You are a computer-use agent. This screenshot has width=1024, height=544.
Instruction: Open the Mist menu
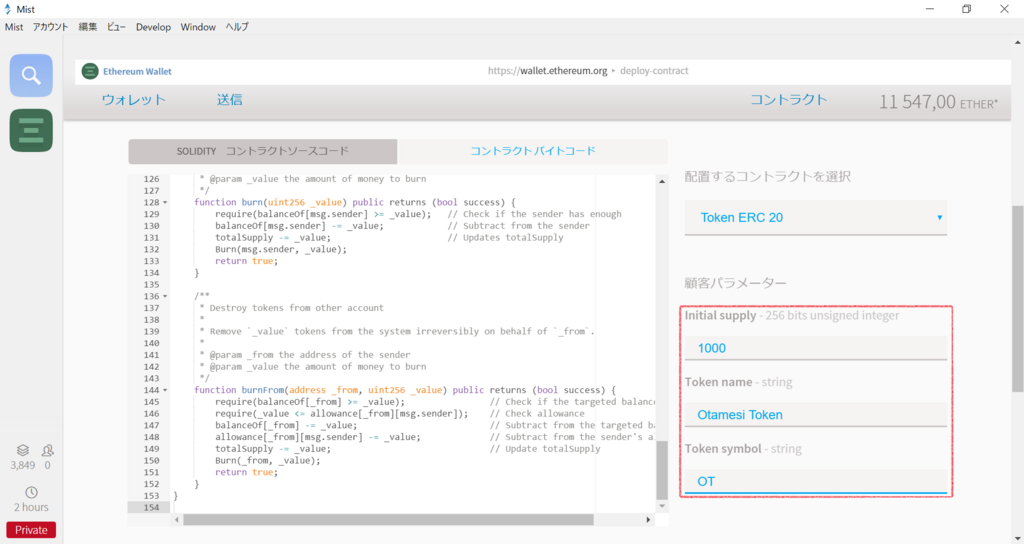(x=14, y=27)
